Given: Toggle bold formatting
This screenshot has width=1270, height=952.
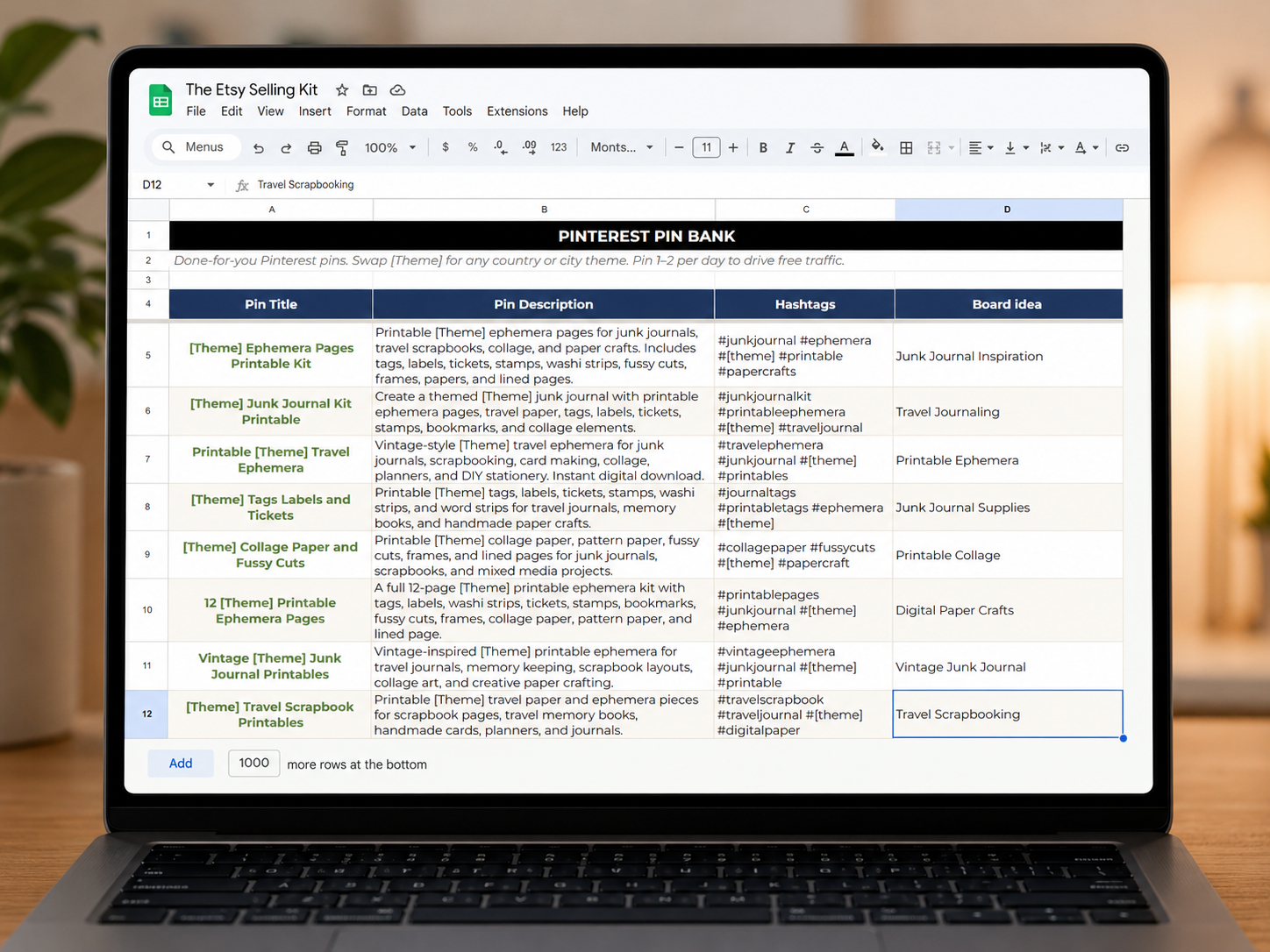Looking at the screenshot, I should tap(763, 148).
